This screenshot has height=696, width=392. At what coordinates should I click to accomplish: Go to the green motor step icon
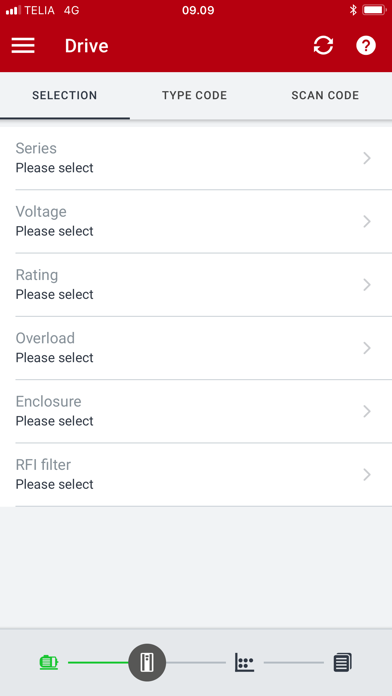(49, 662)
